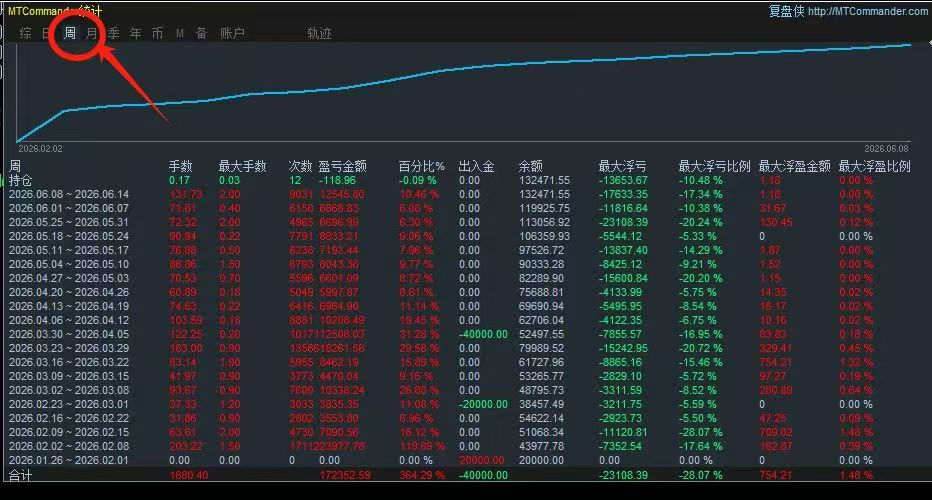Click the 余额 column header

531,166
